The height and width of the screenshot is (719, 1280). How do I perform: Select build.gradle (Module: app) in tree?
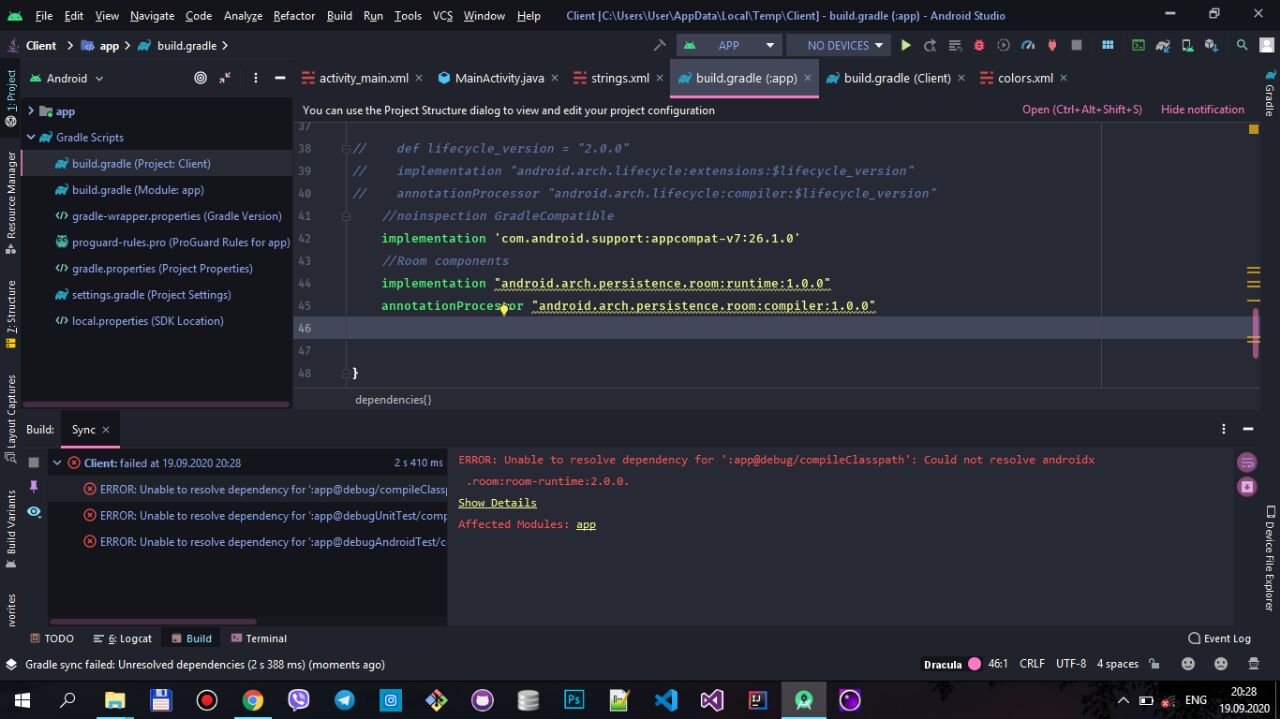(137, 190)
